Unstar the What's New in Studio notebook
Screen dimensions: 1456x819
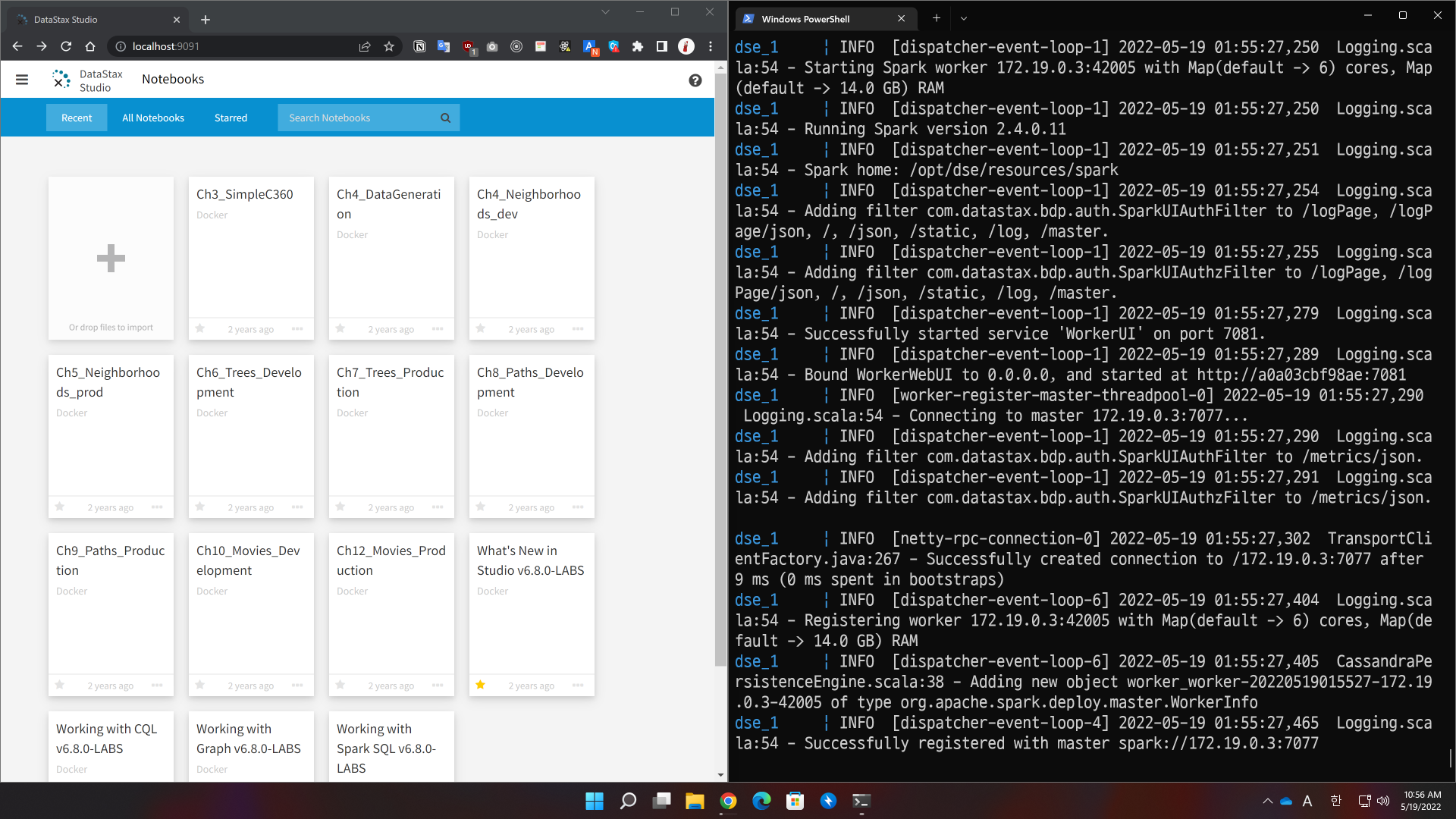point(481,685)
